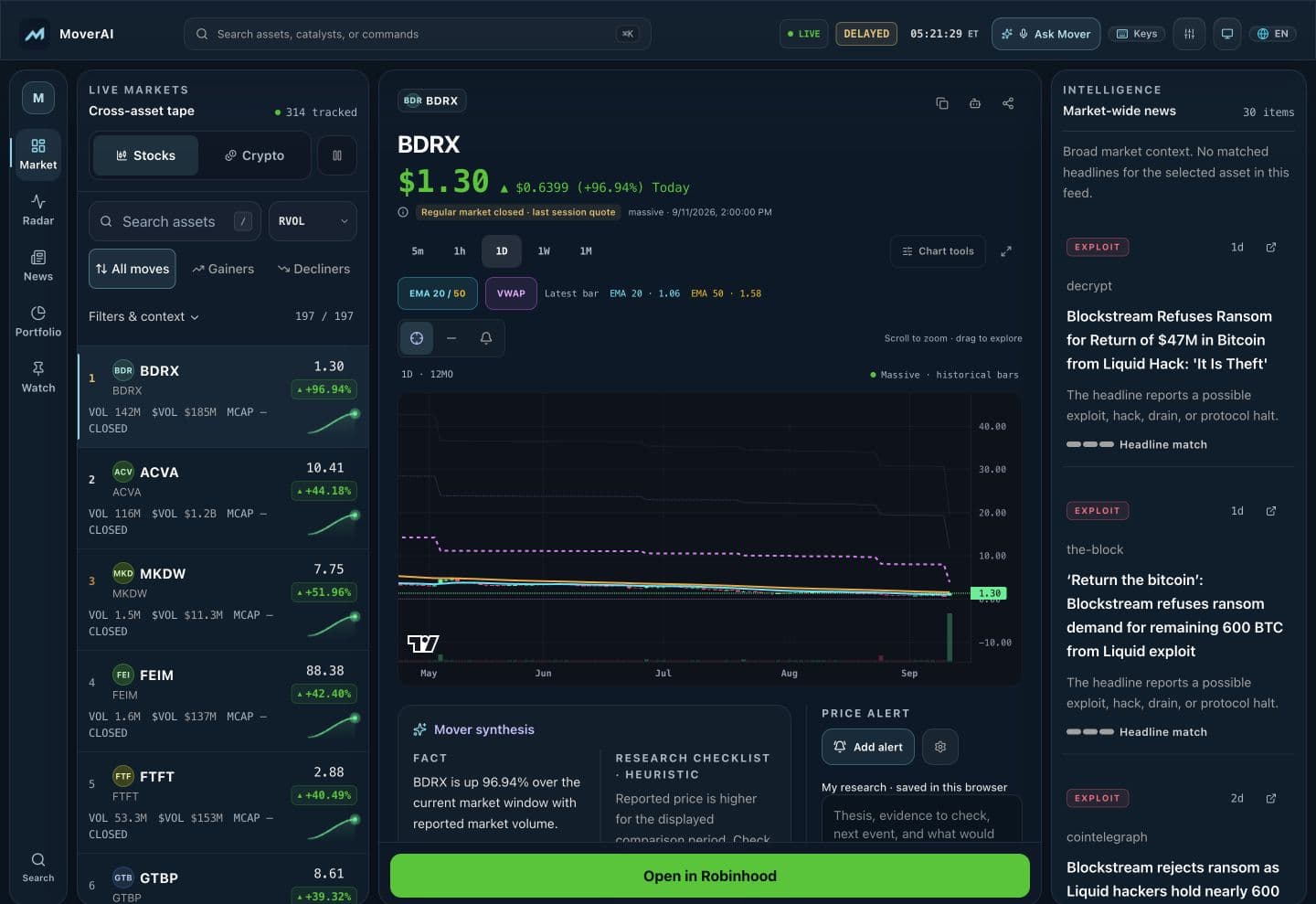Open Portfolio from the sidebar
Screen dimensions: 1316x904
click(37, 322)
